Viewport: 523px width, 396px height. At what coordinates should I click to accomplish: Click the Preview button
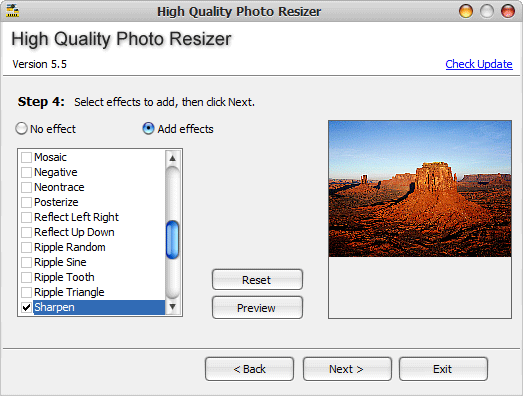[257, 308]
